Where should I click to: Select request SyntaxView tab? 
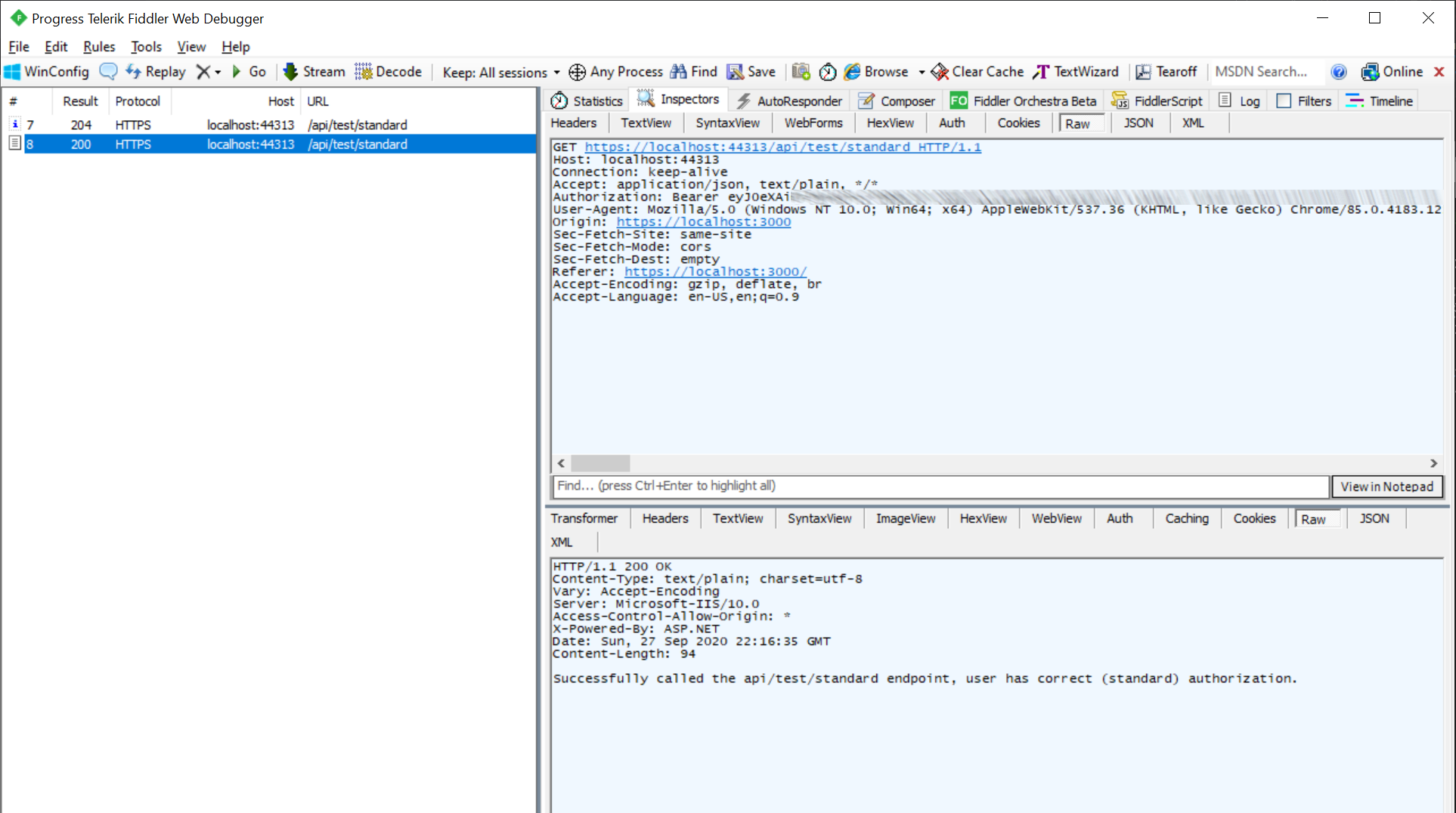[x=728, y=123]
